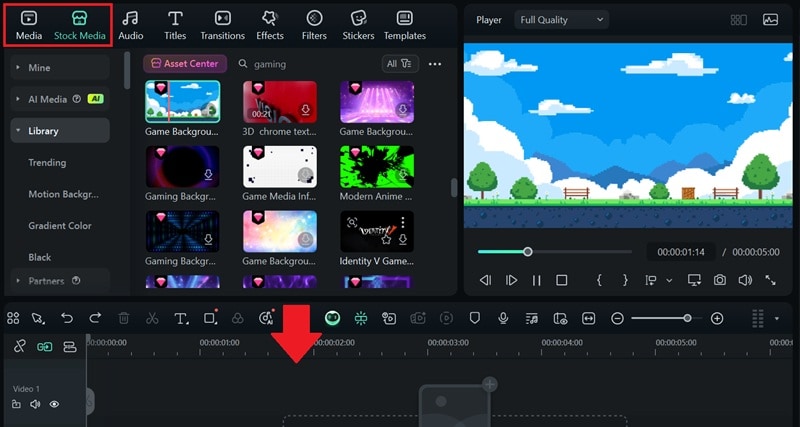Toggle Video 1 track visibility eye

54,405
